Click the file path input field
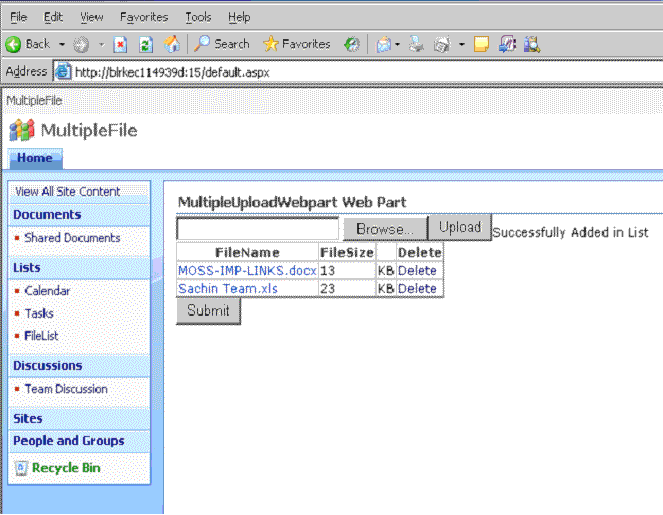 tap(258, 229)
